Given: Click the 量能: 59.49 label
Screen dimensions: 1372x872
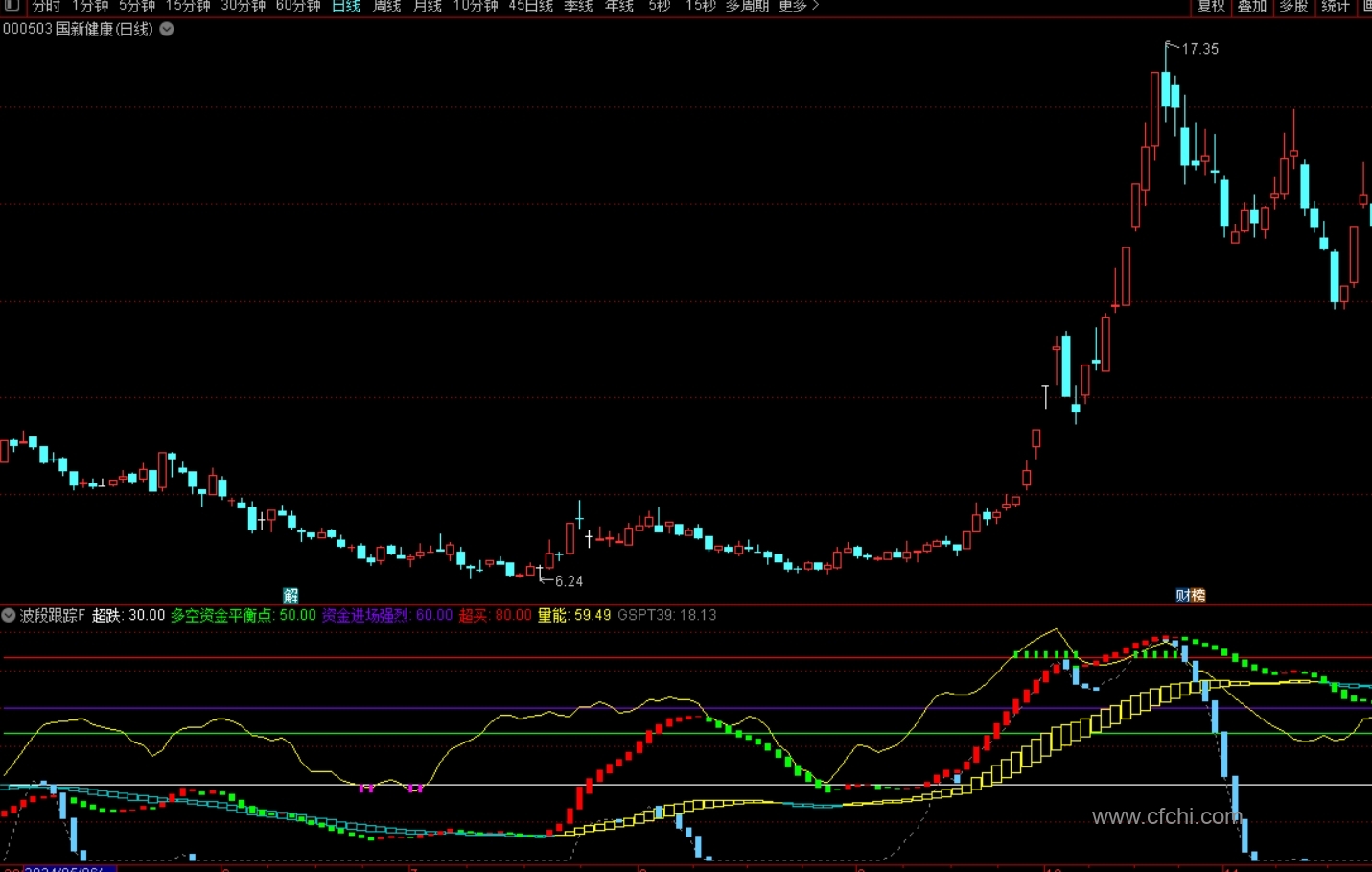Looking at the screenshot, I should pos(573,615).
